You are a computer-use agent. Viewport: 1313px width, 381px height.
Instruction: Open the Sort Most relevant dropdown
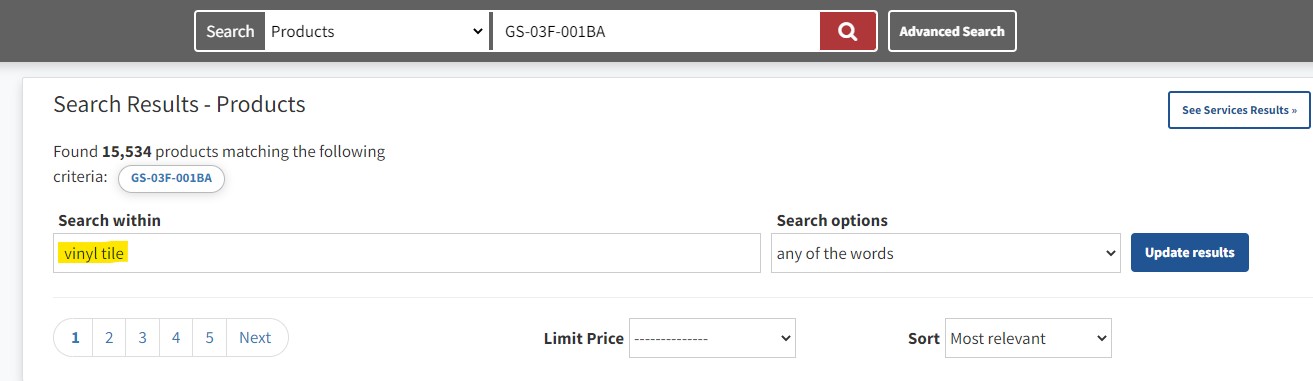1028,338
